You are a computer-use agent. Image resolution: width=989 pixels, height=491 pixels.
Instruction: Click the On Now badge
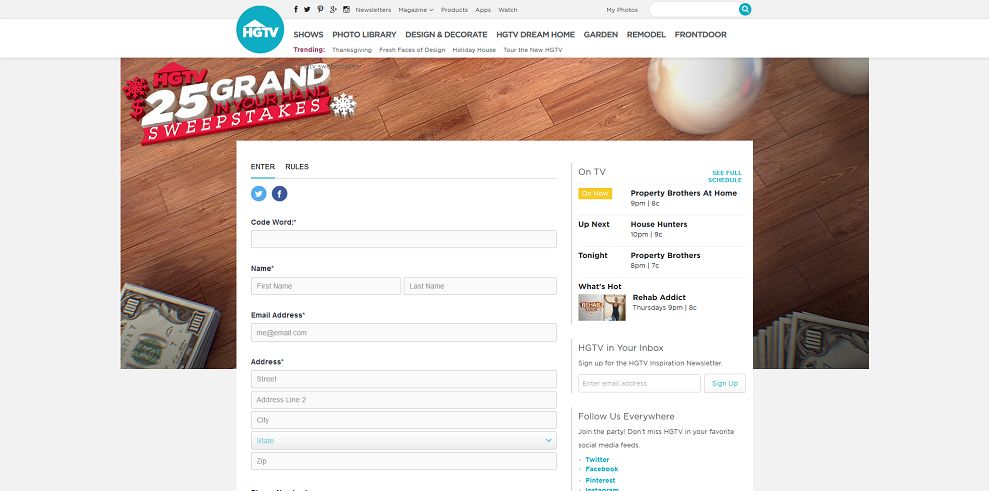[595, 193]
